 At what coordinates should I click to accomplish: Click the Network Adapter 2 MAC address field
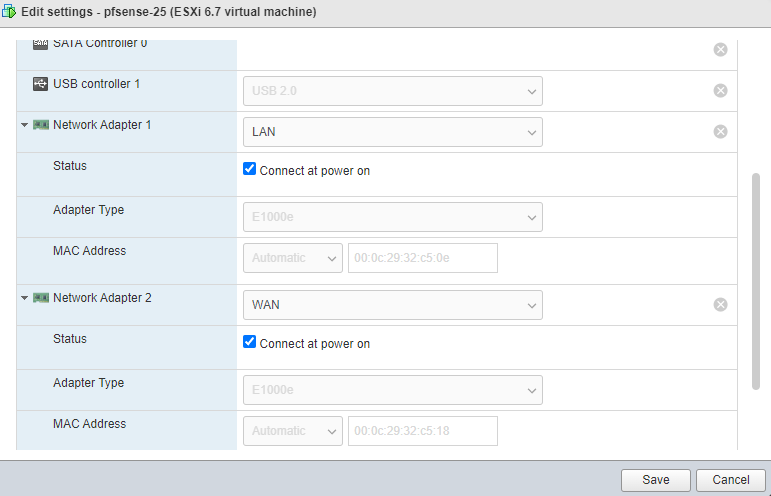click(x=422, y=431)
